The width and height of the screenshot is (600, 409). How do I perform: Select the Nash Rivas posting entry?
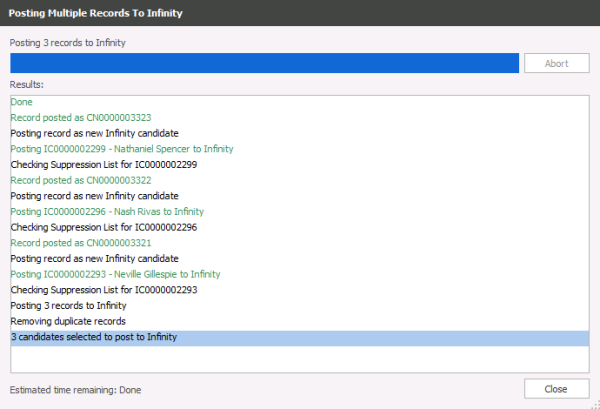pos(107,211)
